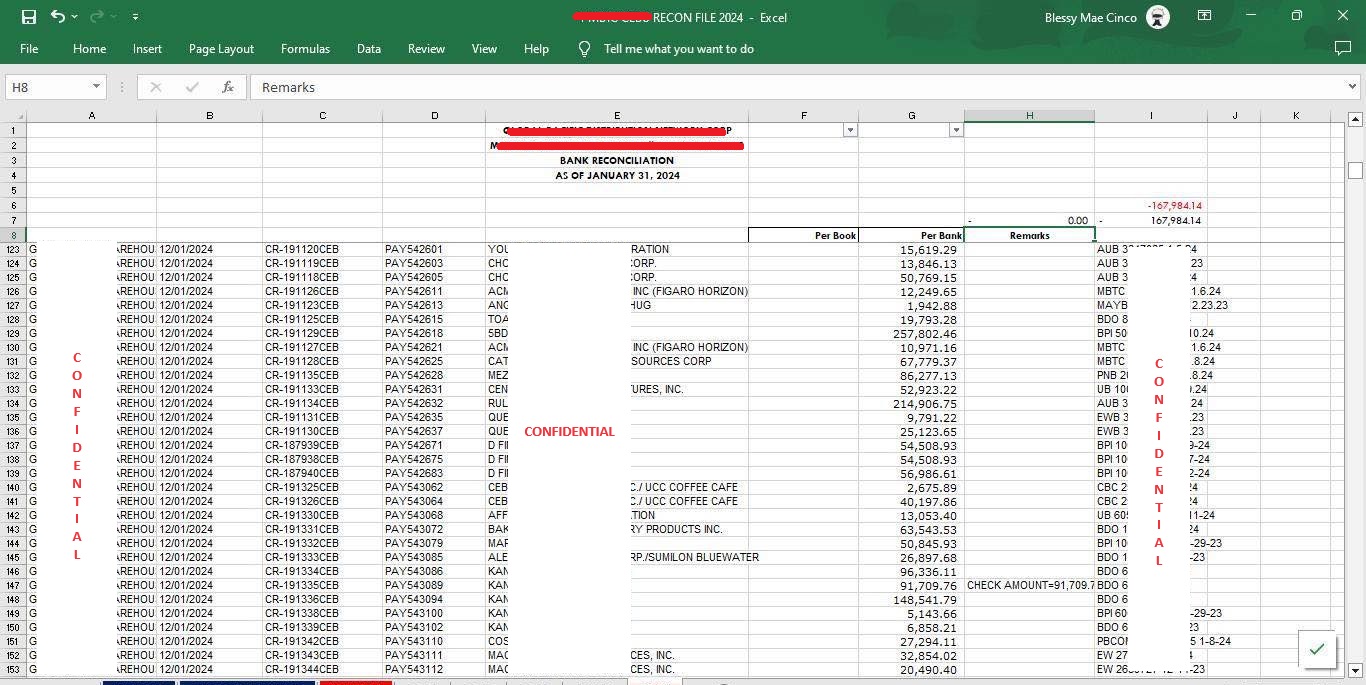Select the Per Book header cell
This screenshot has width=1366, height=685.
(x=803, y=235)
